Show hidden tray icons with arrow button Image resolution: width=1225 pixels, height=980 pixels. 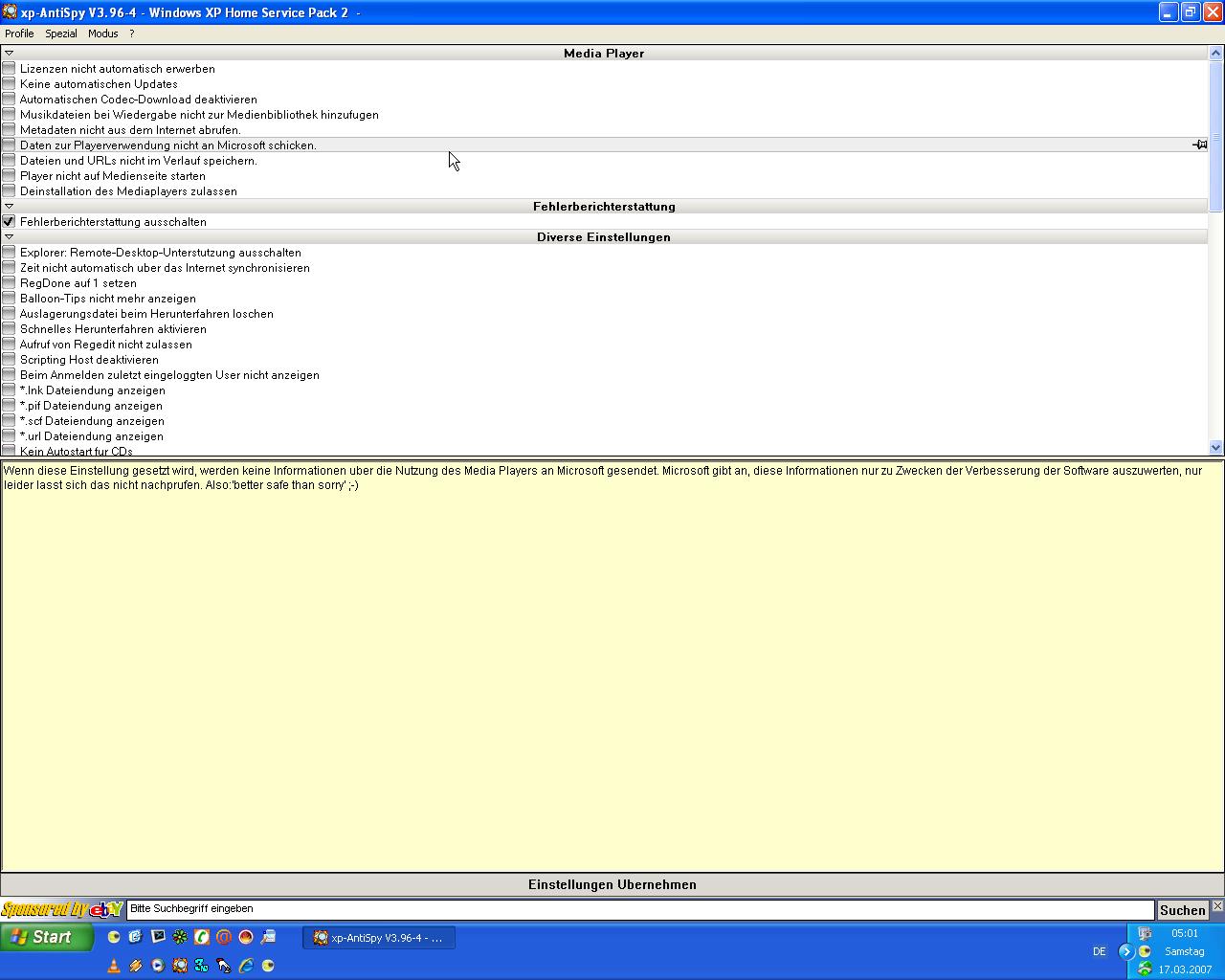[x=1125, y=951]
